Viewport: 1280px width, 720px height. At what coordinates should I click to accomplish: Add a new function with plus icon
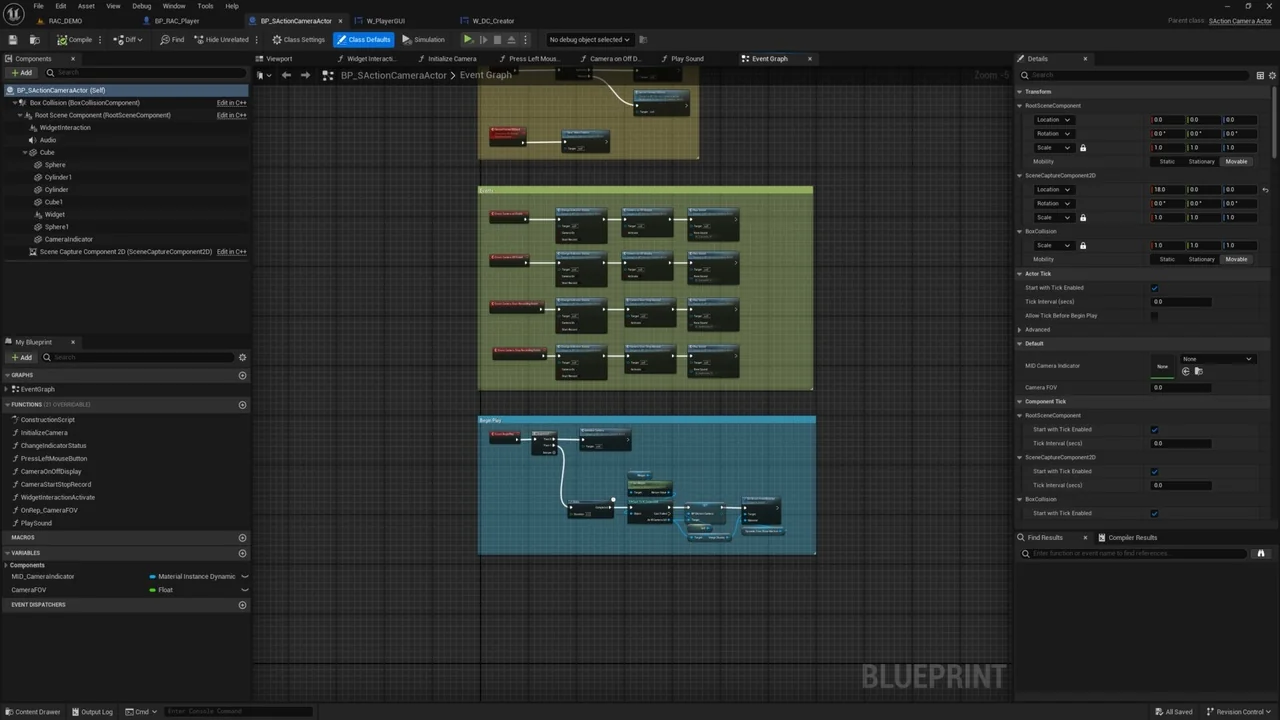point(242,405)
